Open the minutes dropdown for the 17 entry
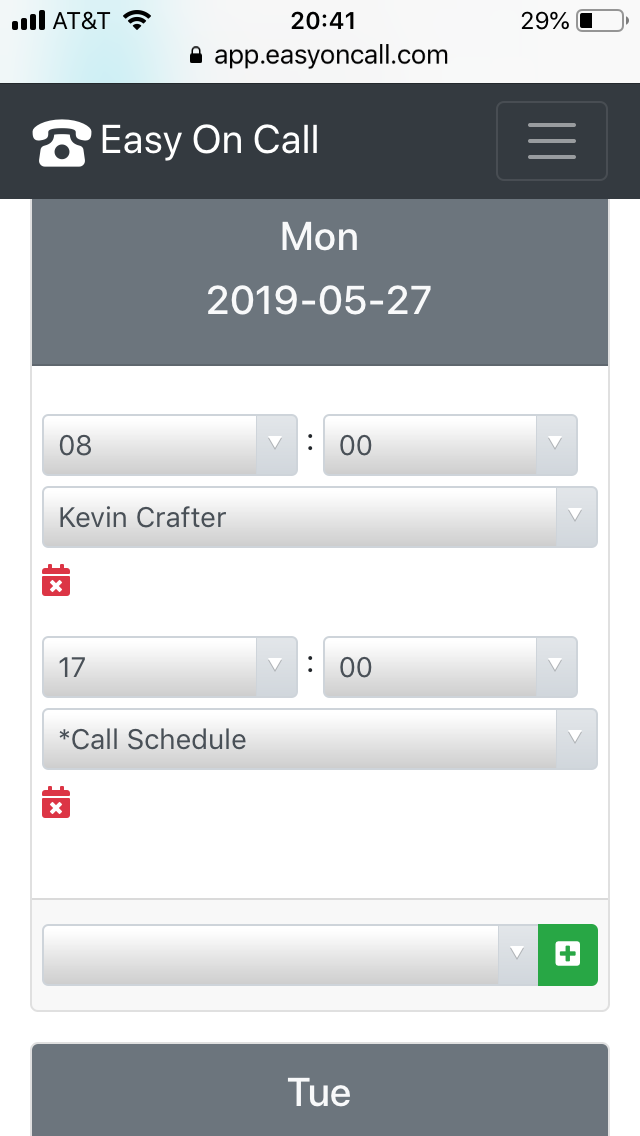Image resolution: width=640 pixels, height=1136 pixels. click(x=450, y=667)
